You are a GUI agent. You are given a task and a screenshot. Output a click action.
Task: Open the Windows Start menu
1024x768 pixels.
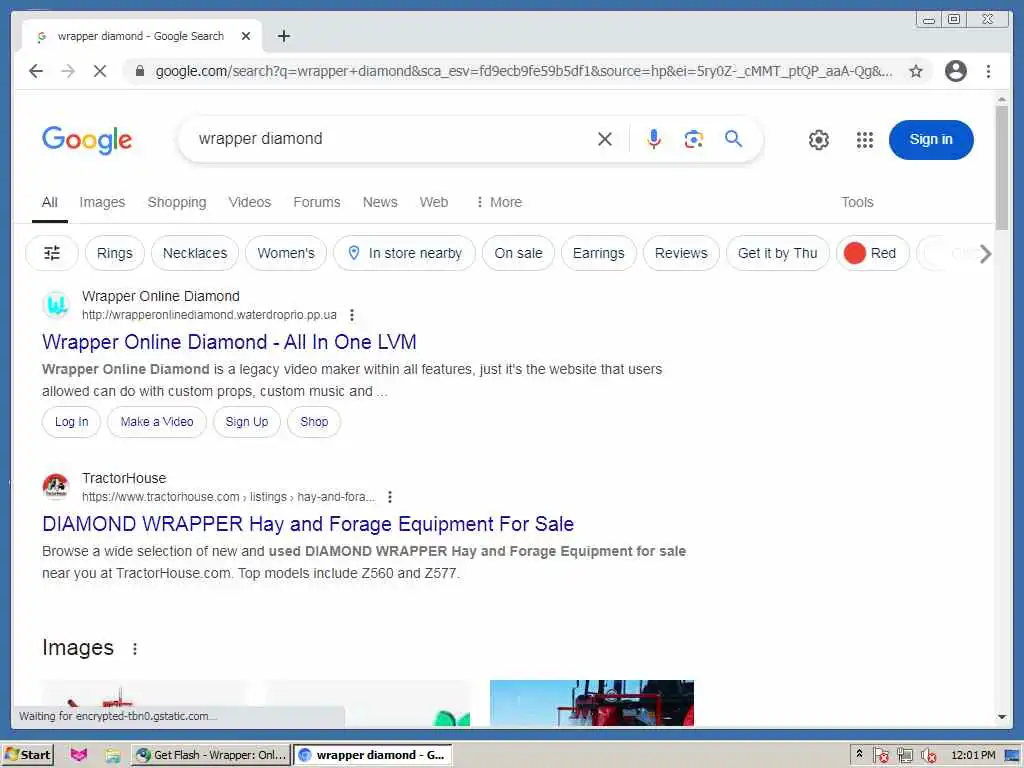(27, 755)
